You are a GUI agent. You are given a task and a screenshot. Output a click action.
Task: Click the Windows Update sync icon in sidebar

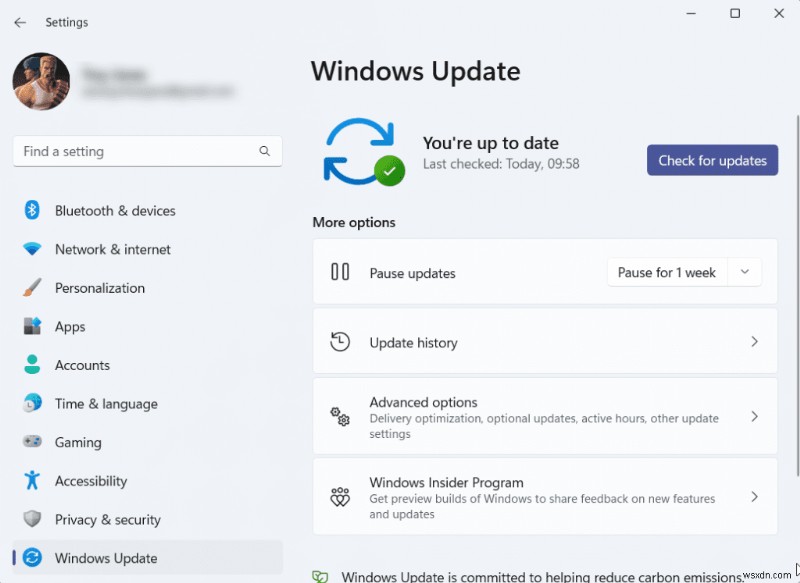pos(32,557)
